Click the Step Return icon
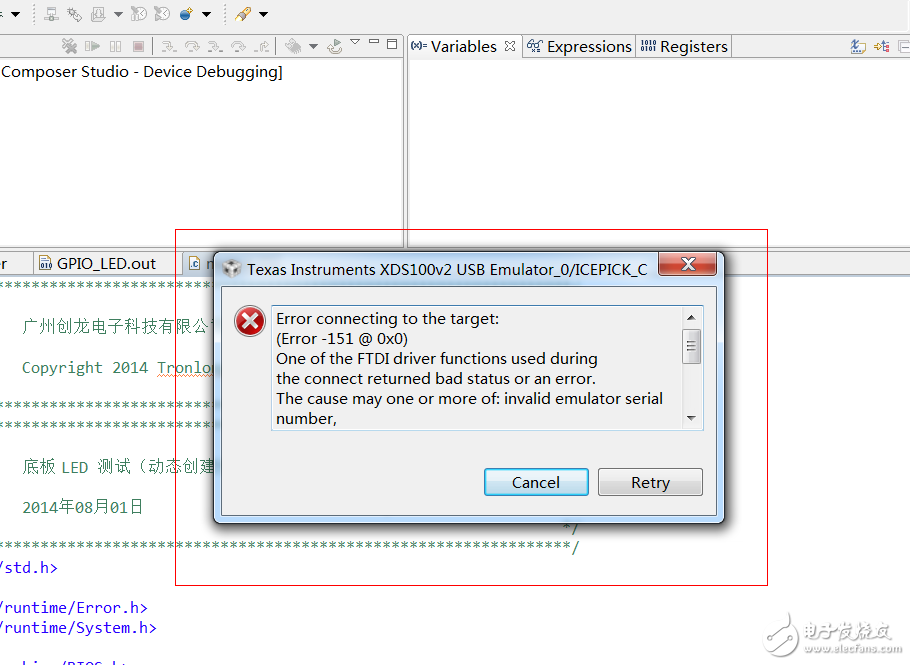910x665 pixels. pos(262,46)
